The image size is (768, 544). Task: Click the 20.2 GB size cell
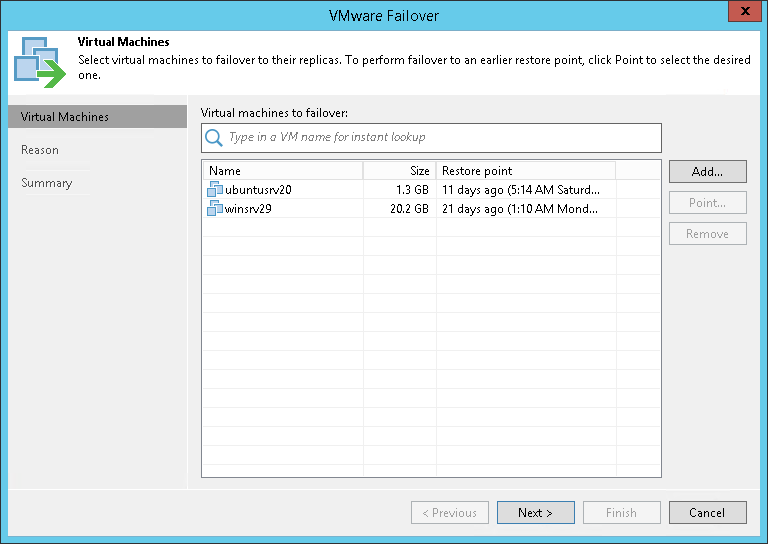tap(409, 209)
